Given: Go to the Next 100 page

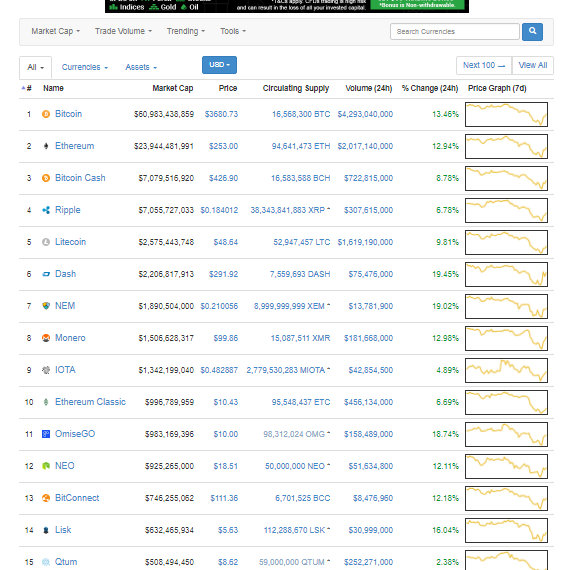Looking at the screenshot, I should [484, 65].
